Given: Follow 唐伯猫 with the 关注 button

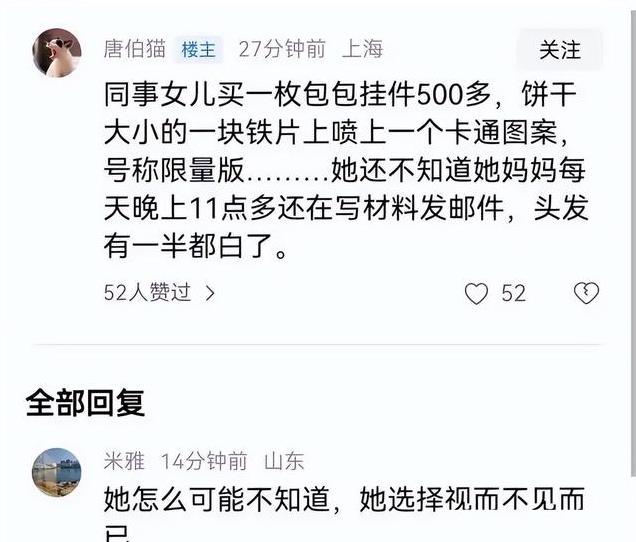Looking at the screenshot, I should click(x=560, y=50).
